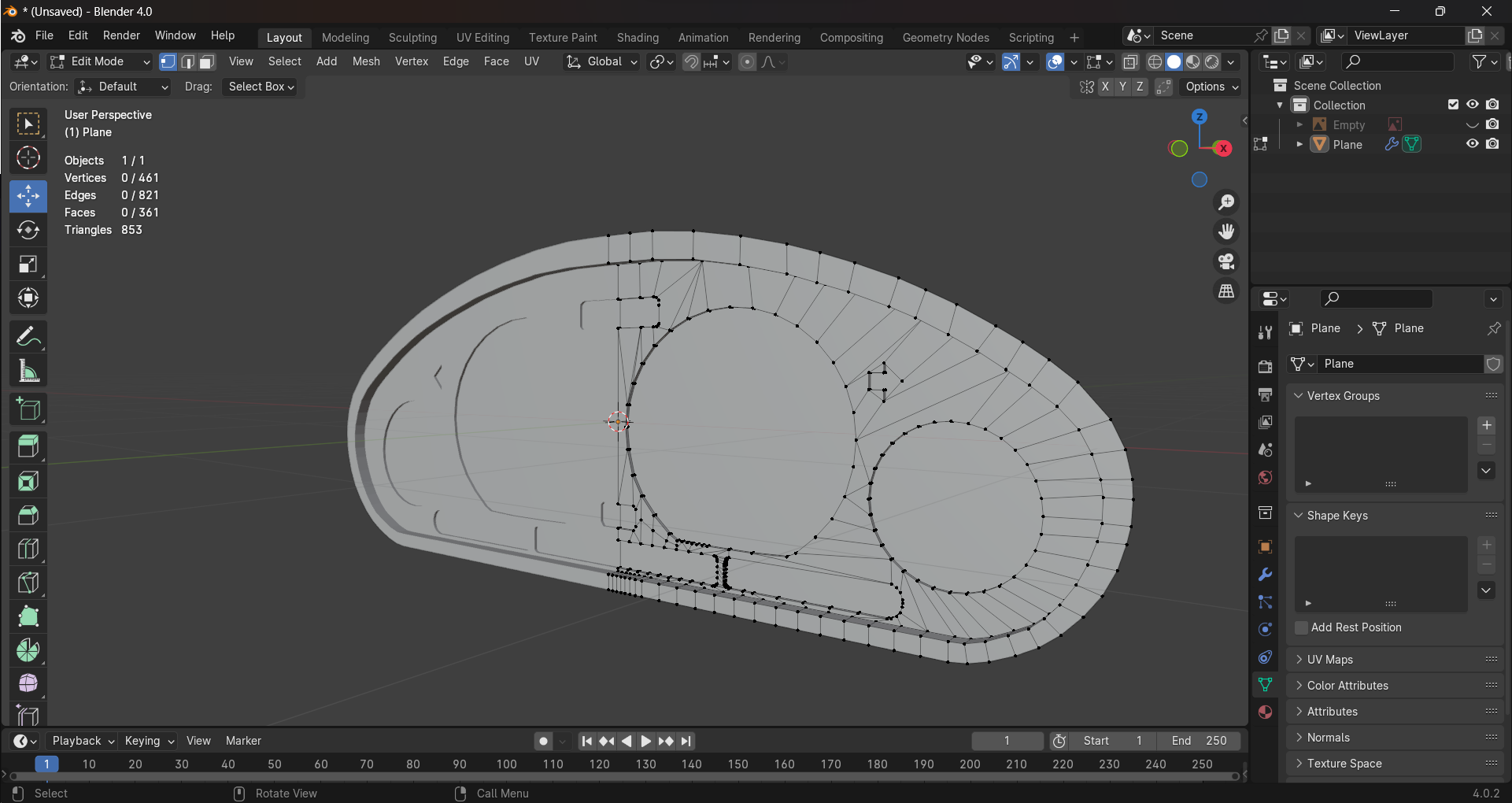Image resolution: width=1512 pixels, height=803 pixels.
Task: Switch to face select mode
Action: point(207,62)
